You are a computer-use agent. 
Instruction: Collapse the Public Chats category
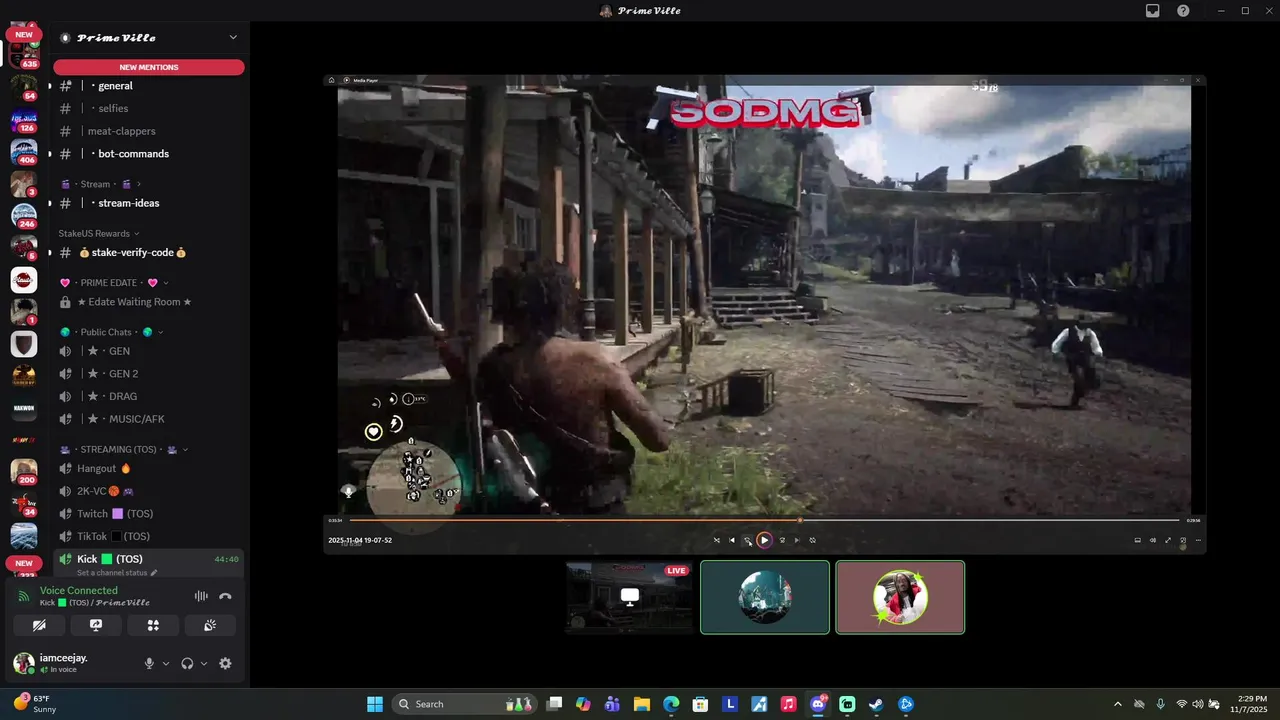click(x=111, y=332)
